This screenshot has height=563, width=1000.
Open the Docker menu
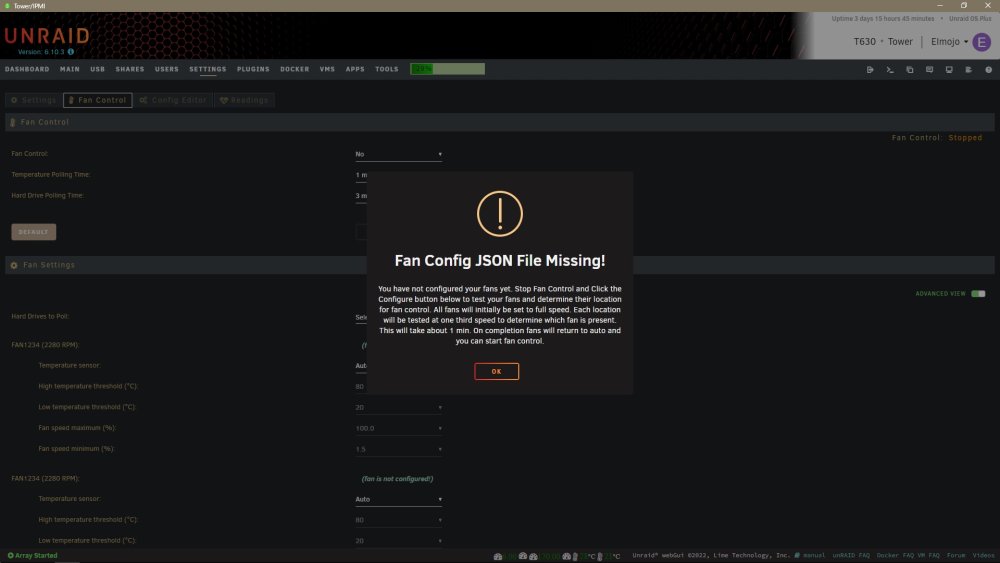[295, 69]
